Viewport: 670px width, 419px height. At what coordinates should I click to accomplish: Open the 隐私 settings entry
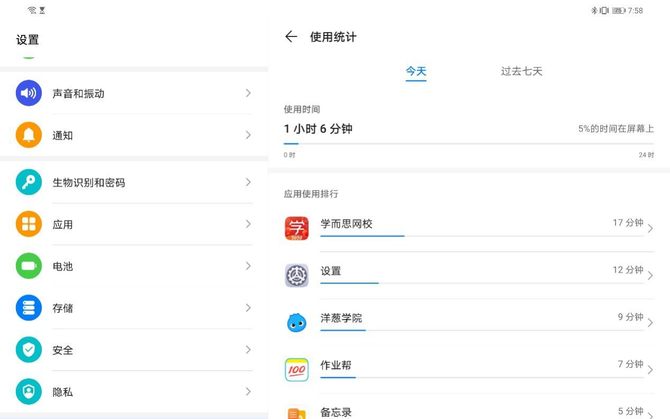pos(63,392)
